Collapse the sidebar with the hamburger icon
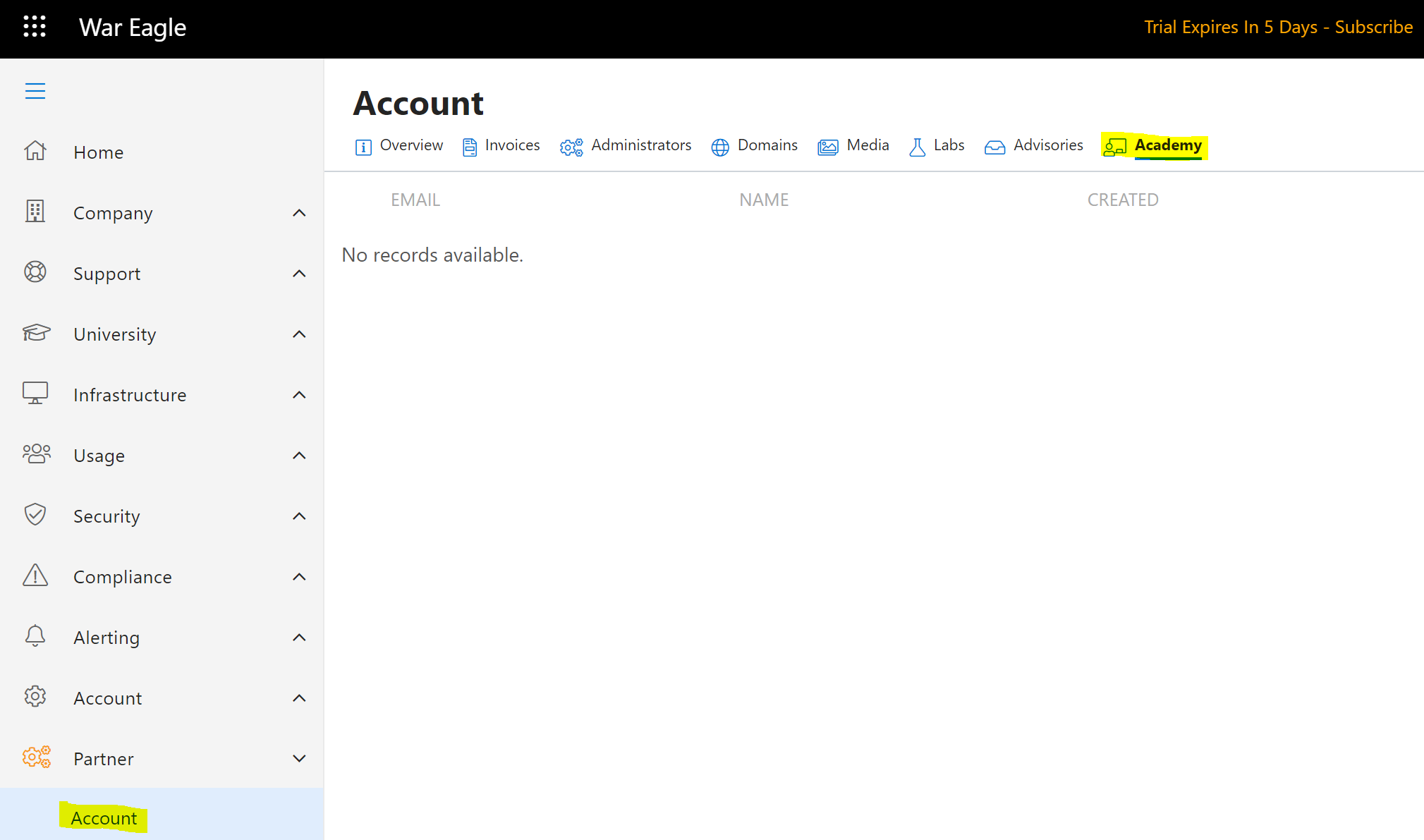The image size is (1424, 840). pyautogui.click(x=35, y=91)
